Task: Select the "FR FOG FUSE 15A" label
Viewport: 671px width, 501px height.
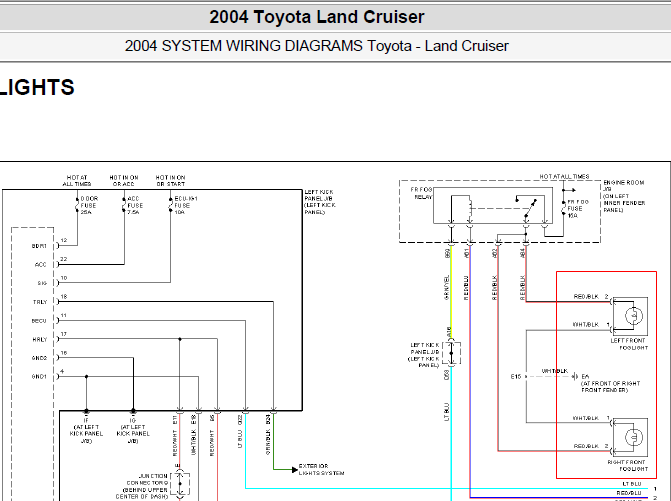Action: click(578, 209)
